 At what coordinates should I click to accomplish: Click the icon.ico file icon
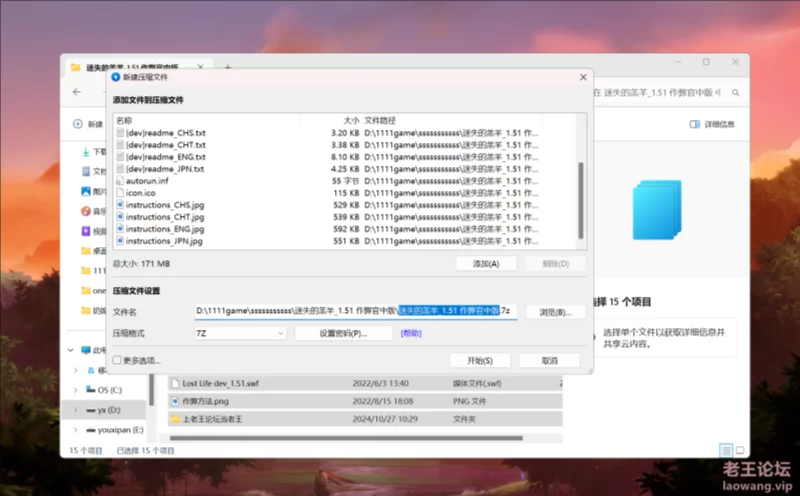[x=121, y=193]
